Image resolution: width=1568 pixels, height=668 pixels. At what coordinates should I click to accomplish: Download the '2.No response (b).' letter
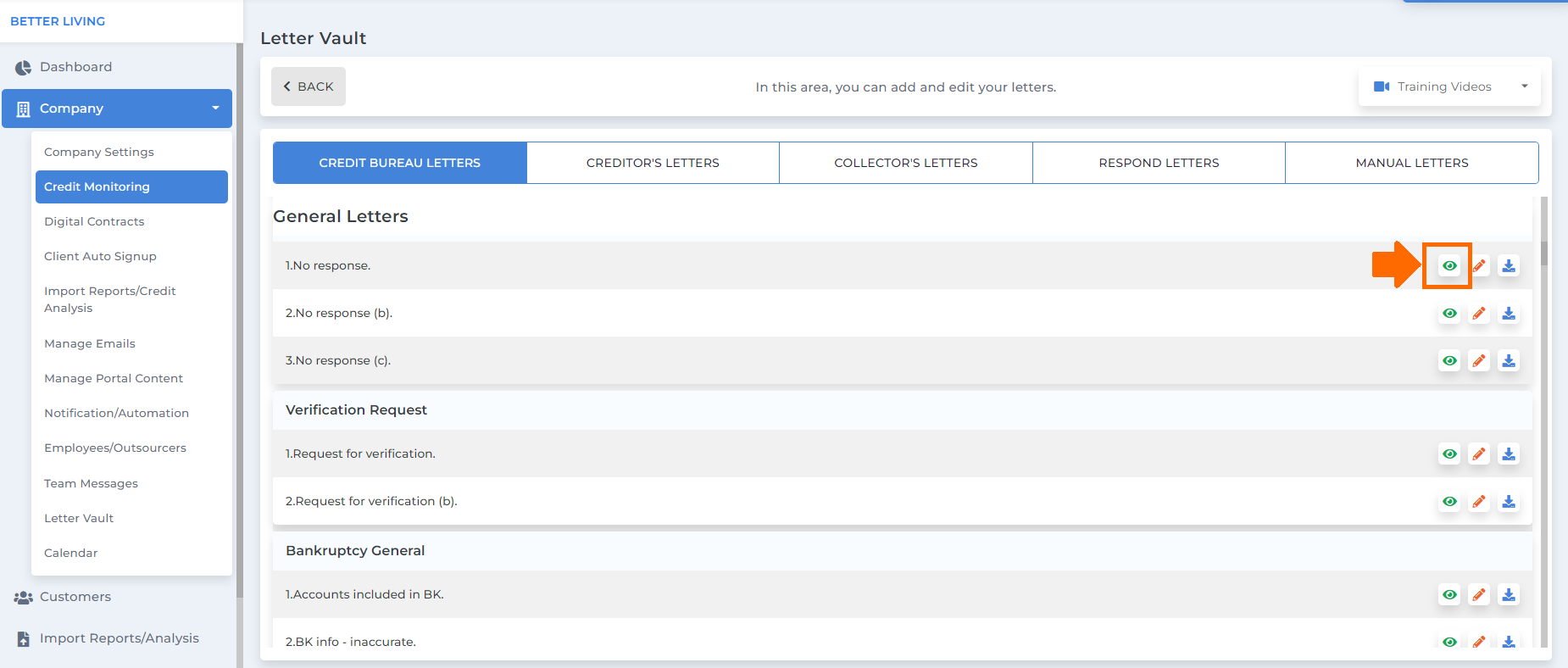1509,313
